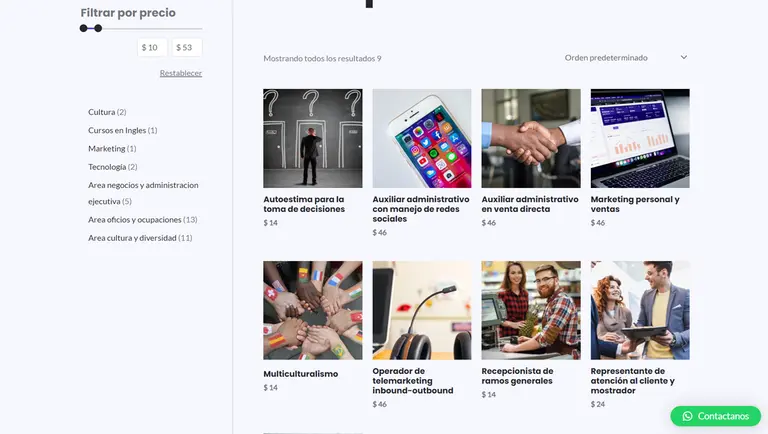The width and height of the screenshot is (768, 434).
Task: Click the Multiculturalismo course title
Action: 300,374
